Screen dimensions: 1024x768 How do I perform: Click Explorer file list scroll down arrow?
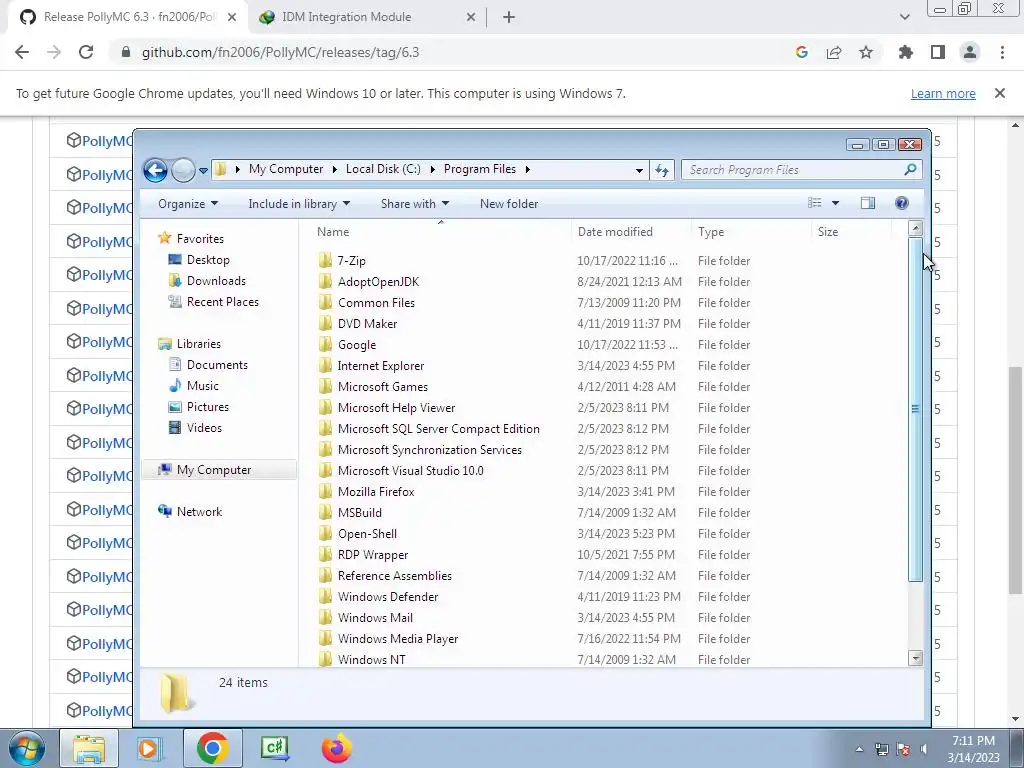[916, 658]
